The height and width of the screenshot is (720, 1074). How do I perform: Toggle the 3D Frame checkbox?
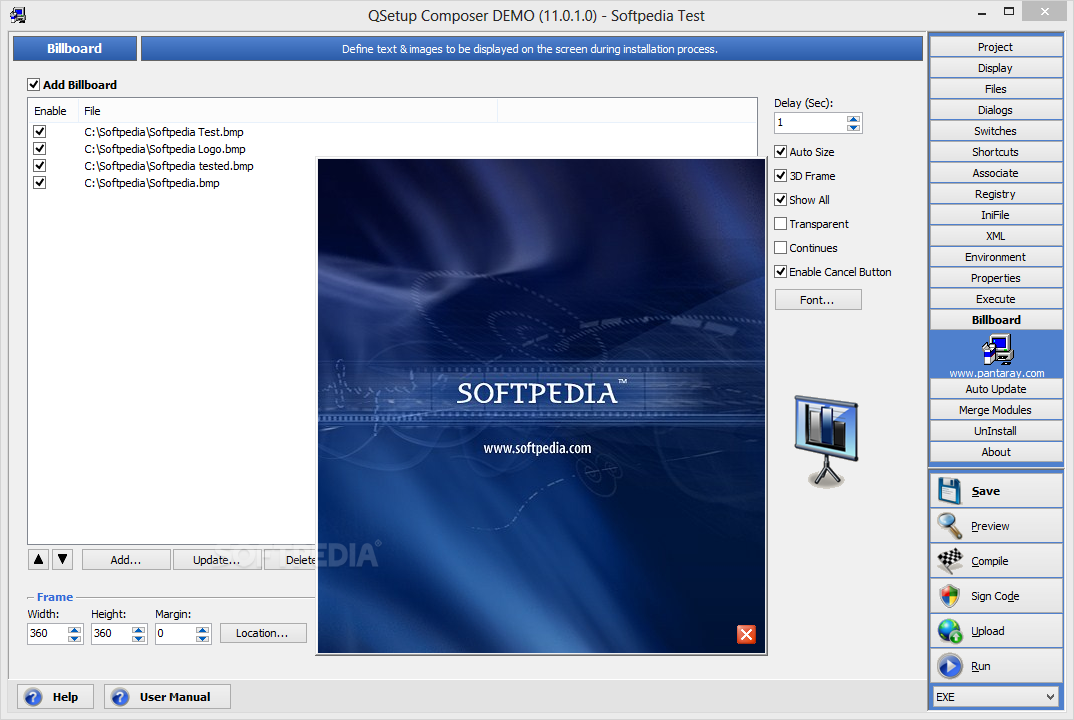[x=780, y=175]
